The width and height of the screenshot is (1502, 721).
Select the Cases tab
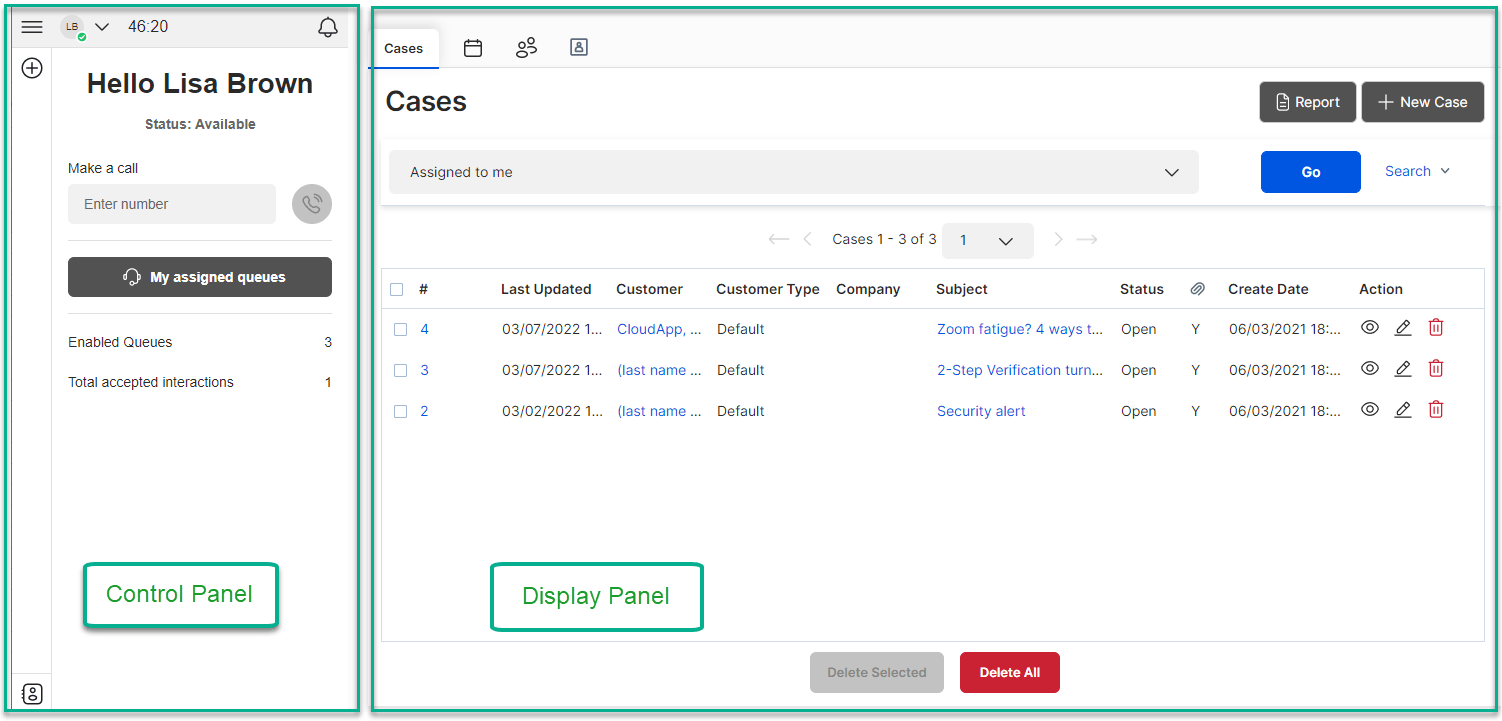coord(404,48)
